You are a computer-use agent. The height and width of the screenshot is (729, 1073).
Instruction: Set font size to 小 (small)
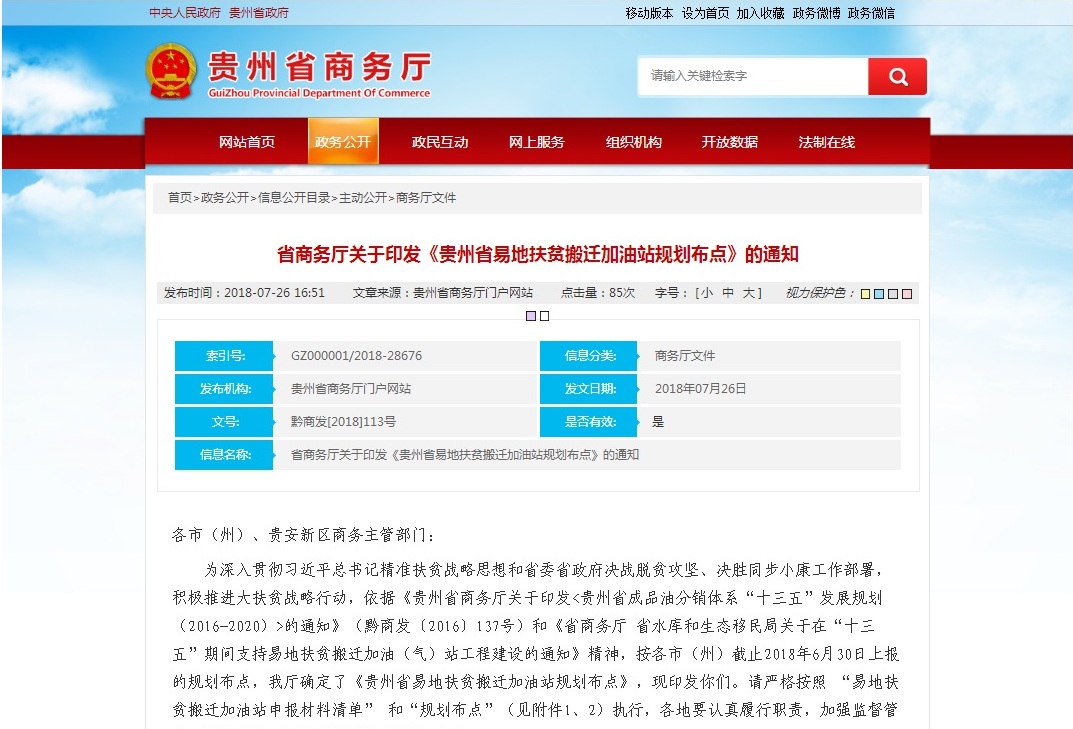[x=706, y=293]
